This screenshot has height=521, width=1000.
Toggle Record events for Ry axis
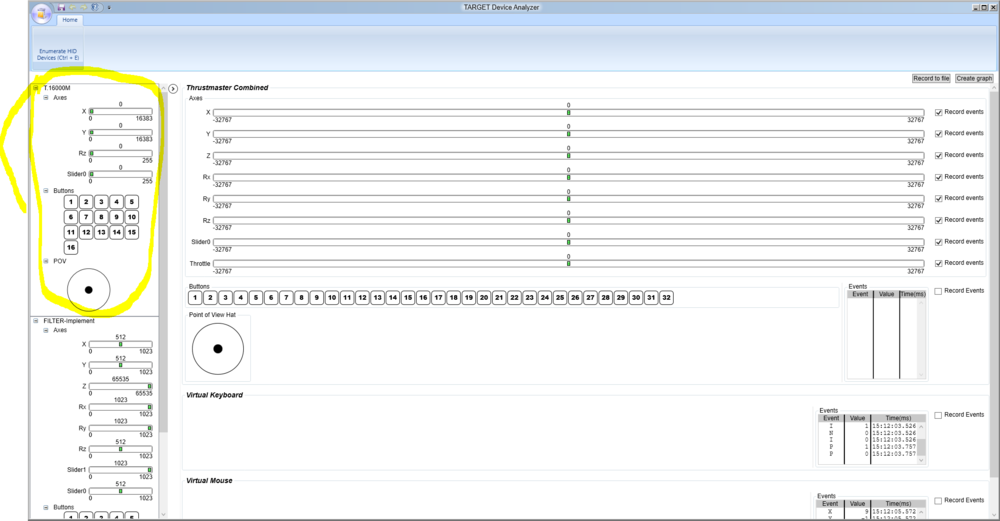(939, 199)
